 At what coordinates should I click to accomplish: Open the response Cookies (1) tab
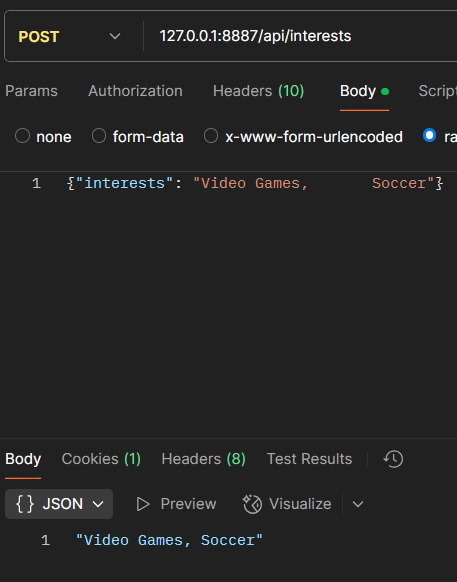pyautogui.click(x=101, y=459)
